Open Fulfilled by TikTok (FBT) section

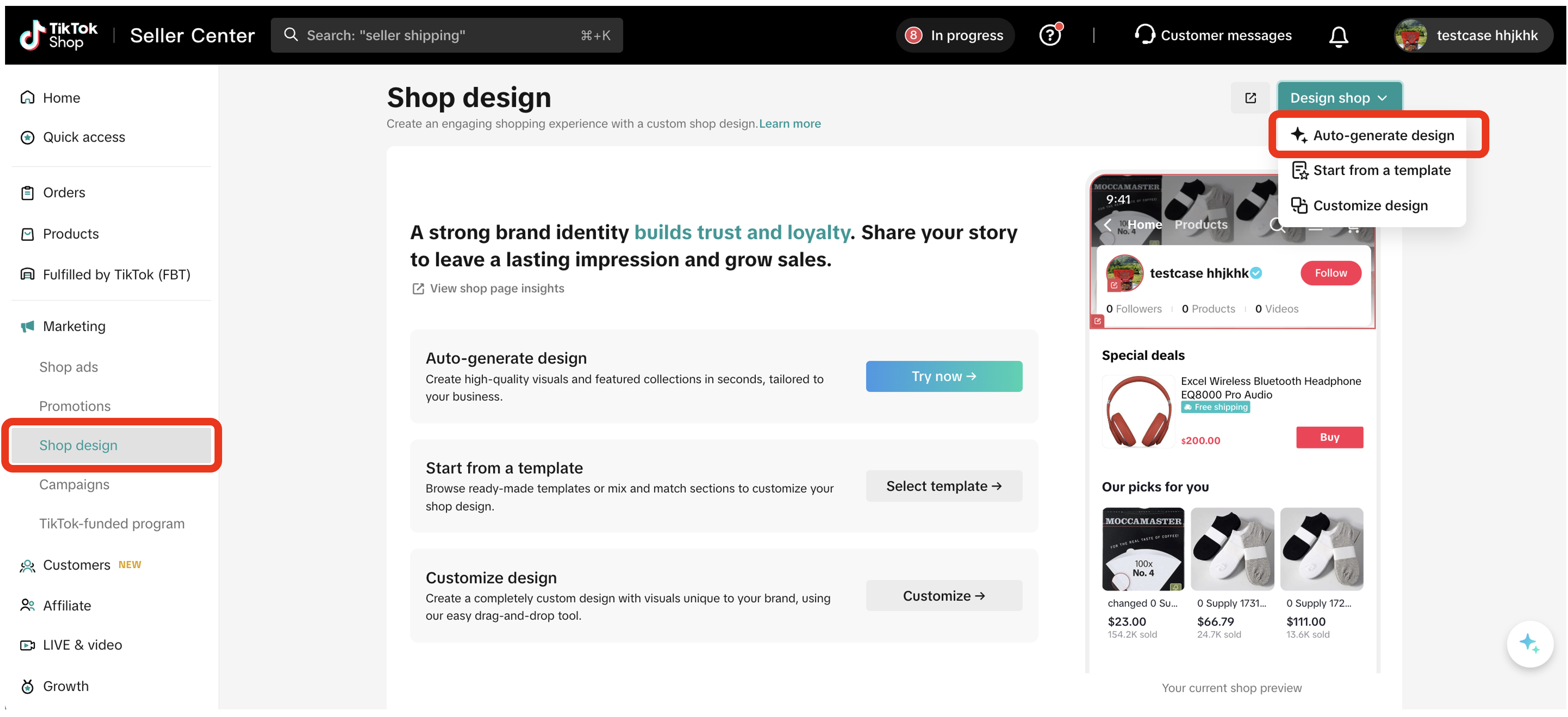(27, 274)
